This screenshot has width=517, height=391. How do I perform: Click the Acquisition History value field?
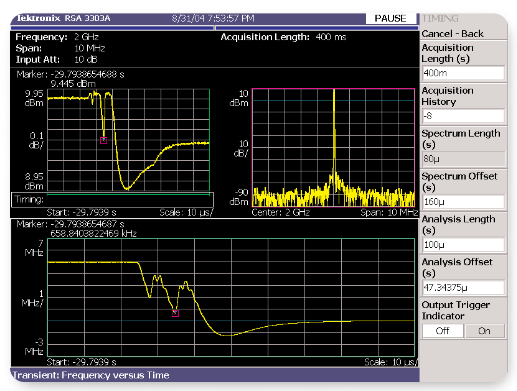(463, 116)
